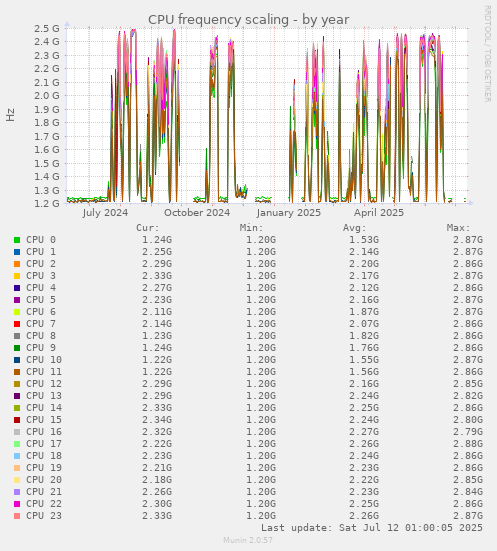
Task: Click the CPU 5 purple legend swatch
Action: tap(17, 300)
